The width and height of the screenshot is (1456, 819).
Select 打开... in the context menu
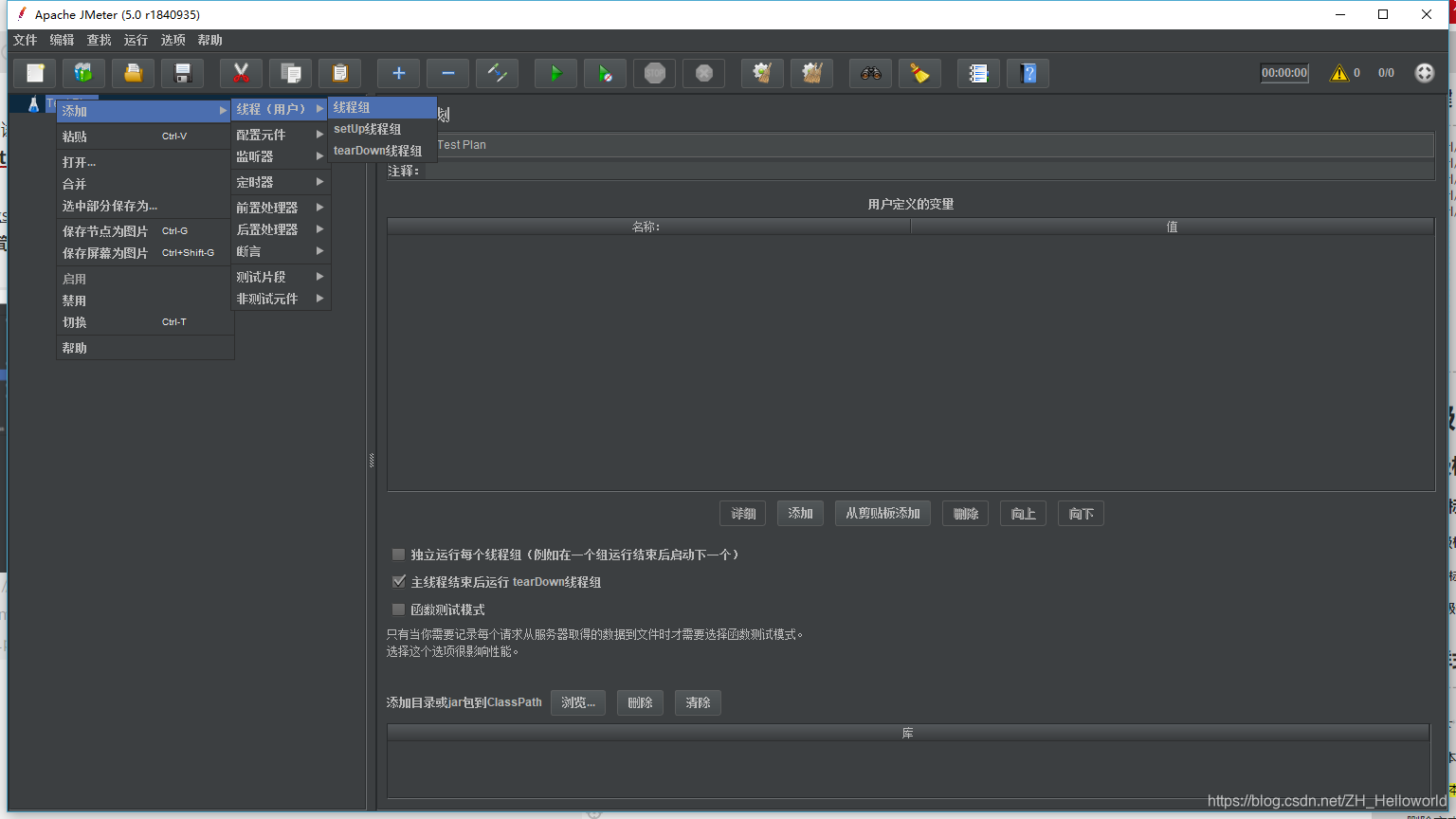[x=145, y=162]
